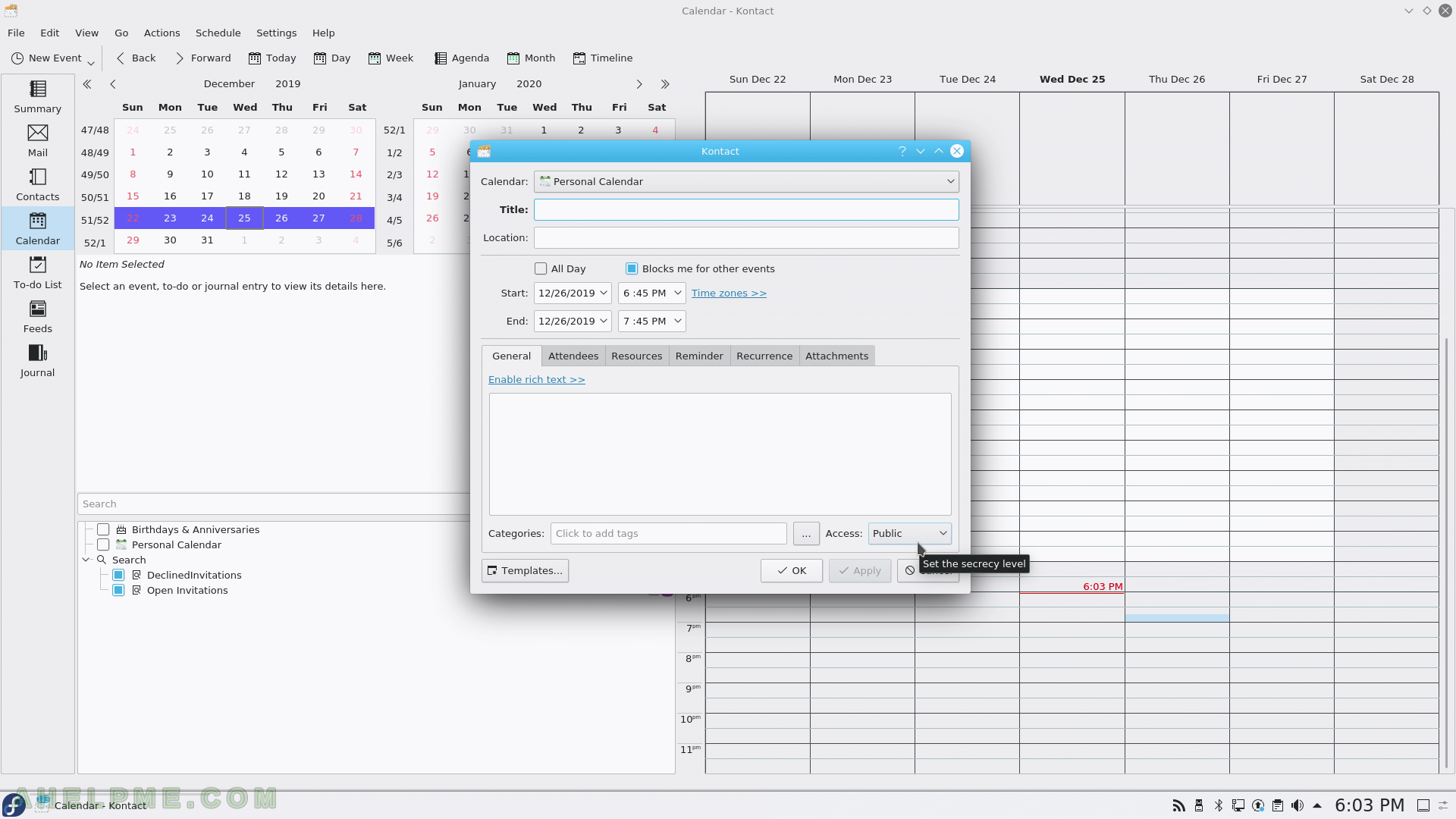Viewport: 1456px width, 819px height.
Task: Click into the Title field
Action: tap(746, 209)
